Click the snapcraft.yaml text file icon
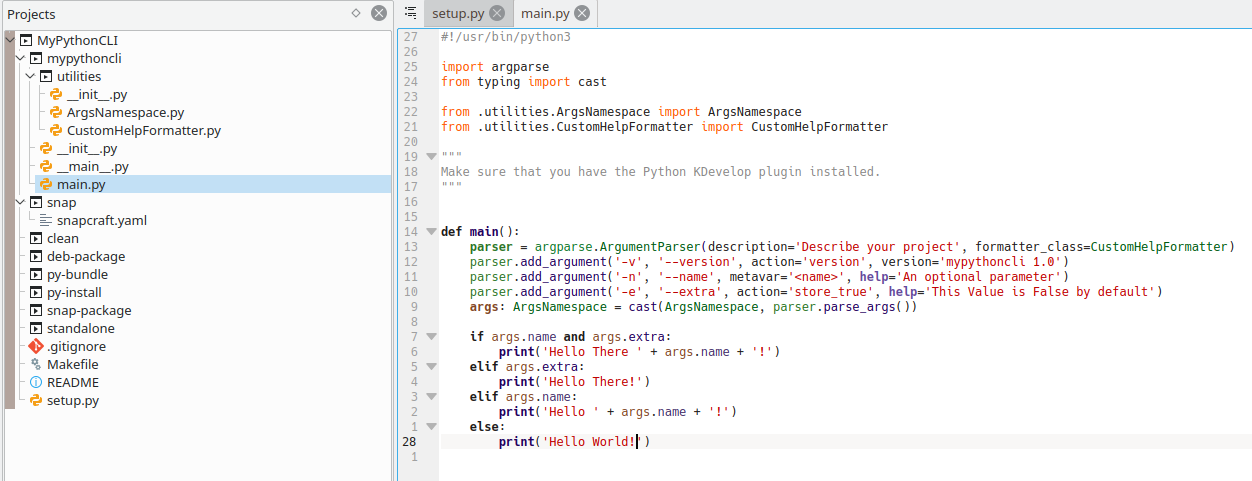The image size is (1252, 481). pos(46,221)
